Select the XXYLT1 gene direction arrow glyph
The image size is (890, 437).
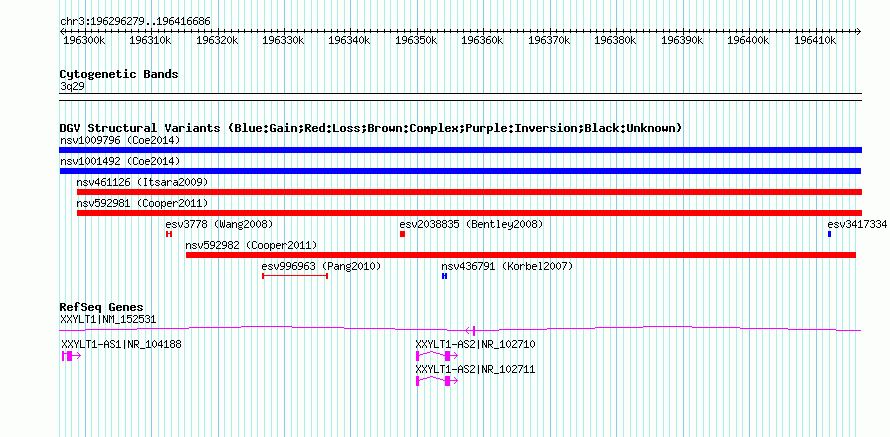[x=470, y=330]
